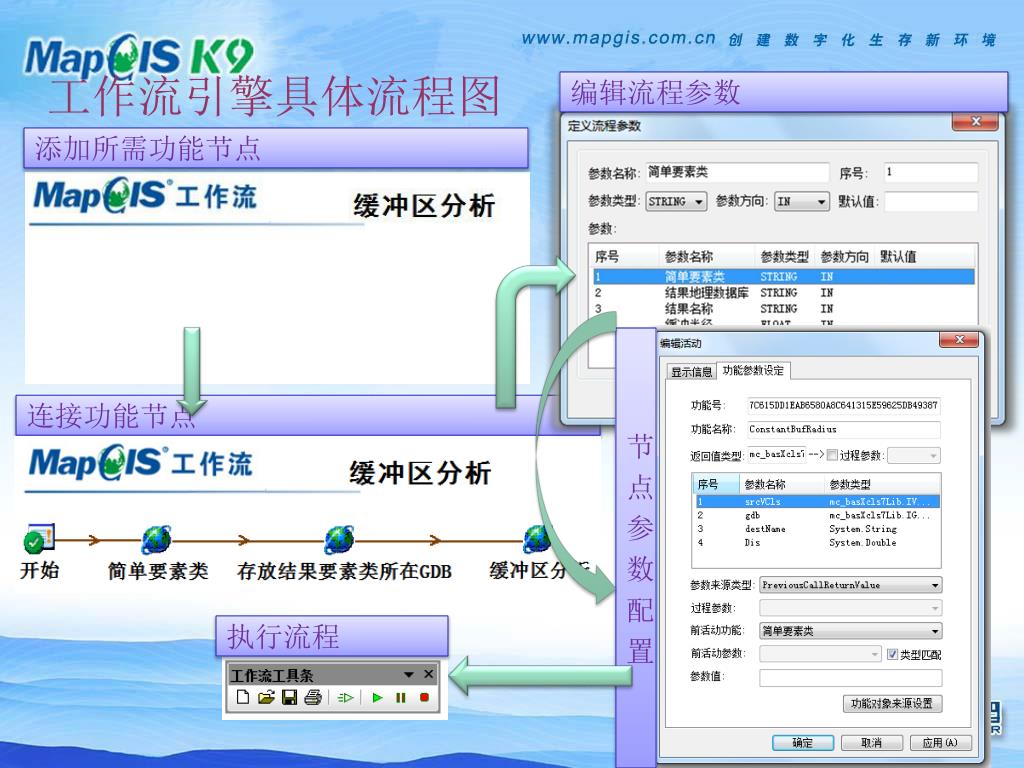This screenshot has width=1024, height=768.
Task: Click the 功能名称 field ConstantBufRadius
Action: pyautogui.click(x=844, y=429)
